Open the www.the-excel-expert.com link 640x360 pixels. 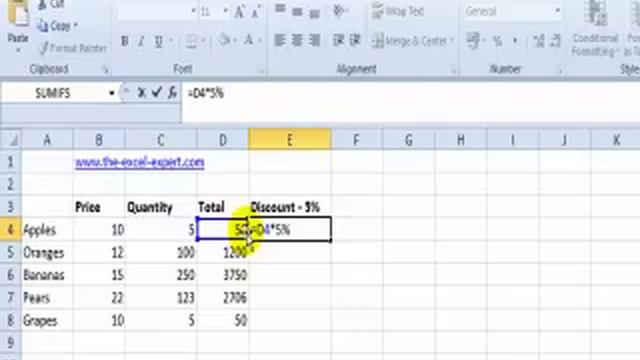(140, 162)
